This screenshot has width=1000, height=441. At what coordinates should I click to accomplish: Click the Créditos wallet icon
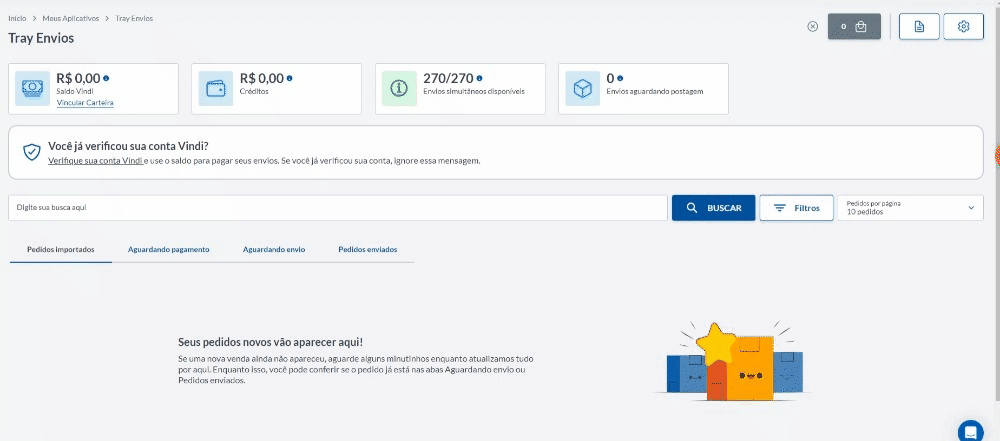pyautogui.click(x=216, y=89)
